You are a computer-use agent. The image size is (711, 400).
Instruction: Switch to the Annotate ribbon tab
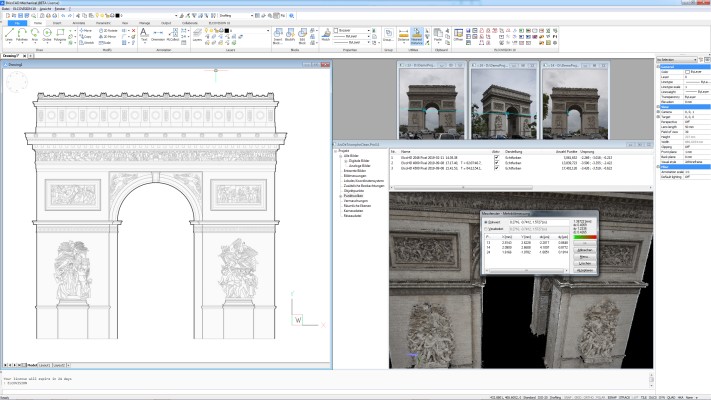click(x=79, y=23)
